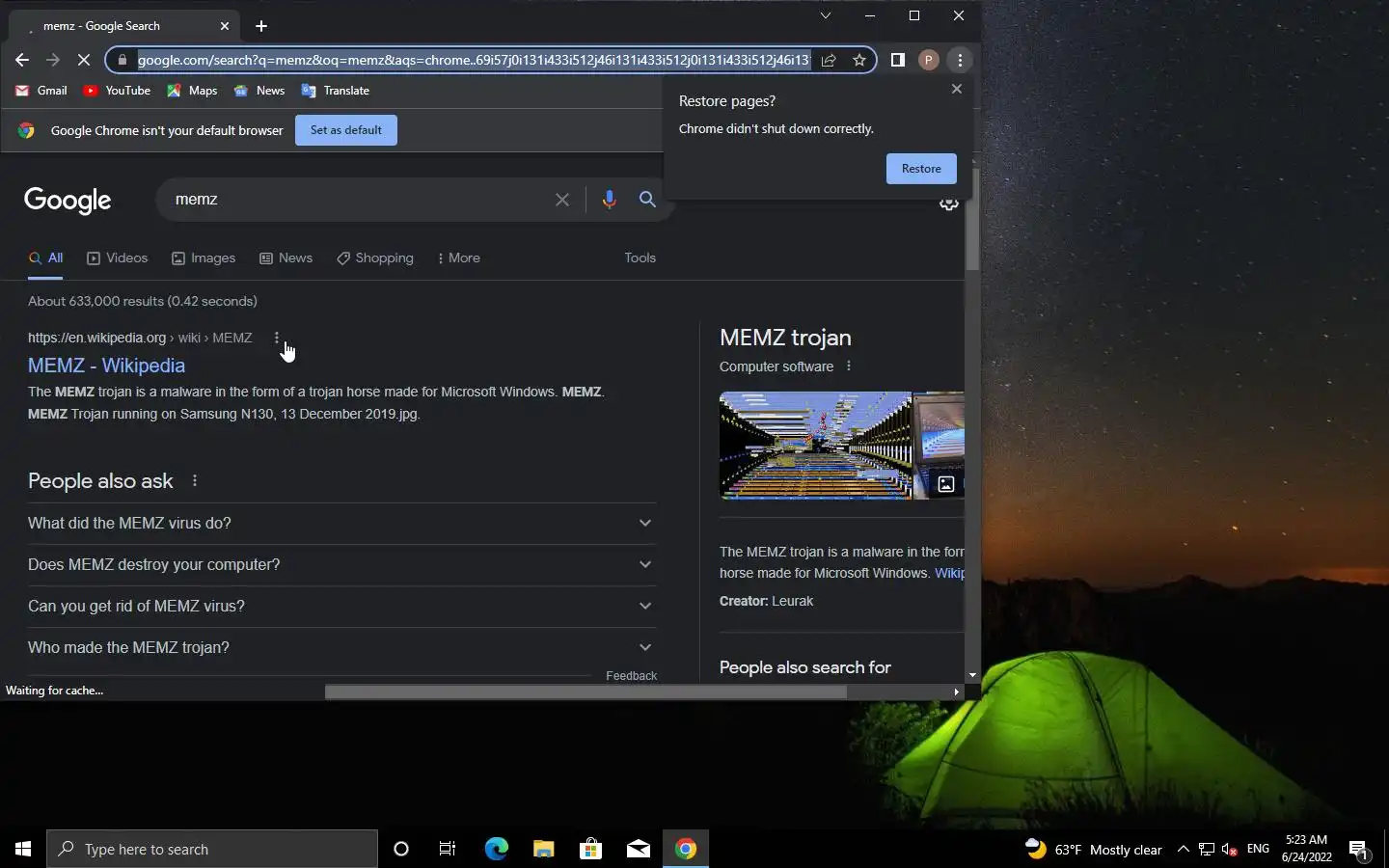
Task: Select the All results tab
Action: [46, 258]
